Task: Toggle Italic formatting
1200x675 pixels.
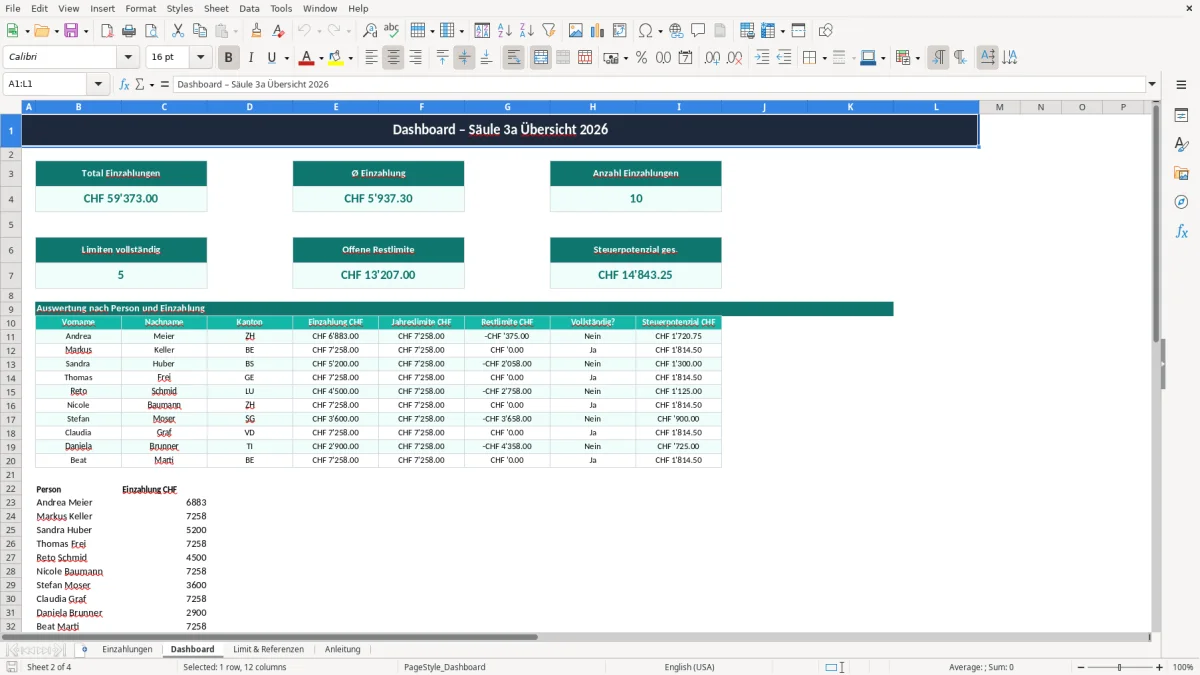Action: [x=251, y=58]
